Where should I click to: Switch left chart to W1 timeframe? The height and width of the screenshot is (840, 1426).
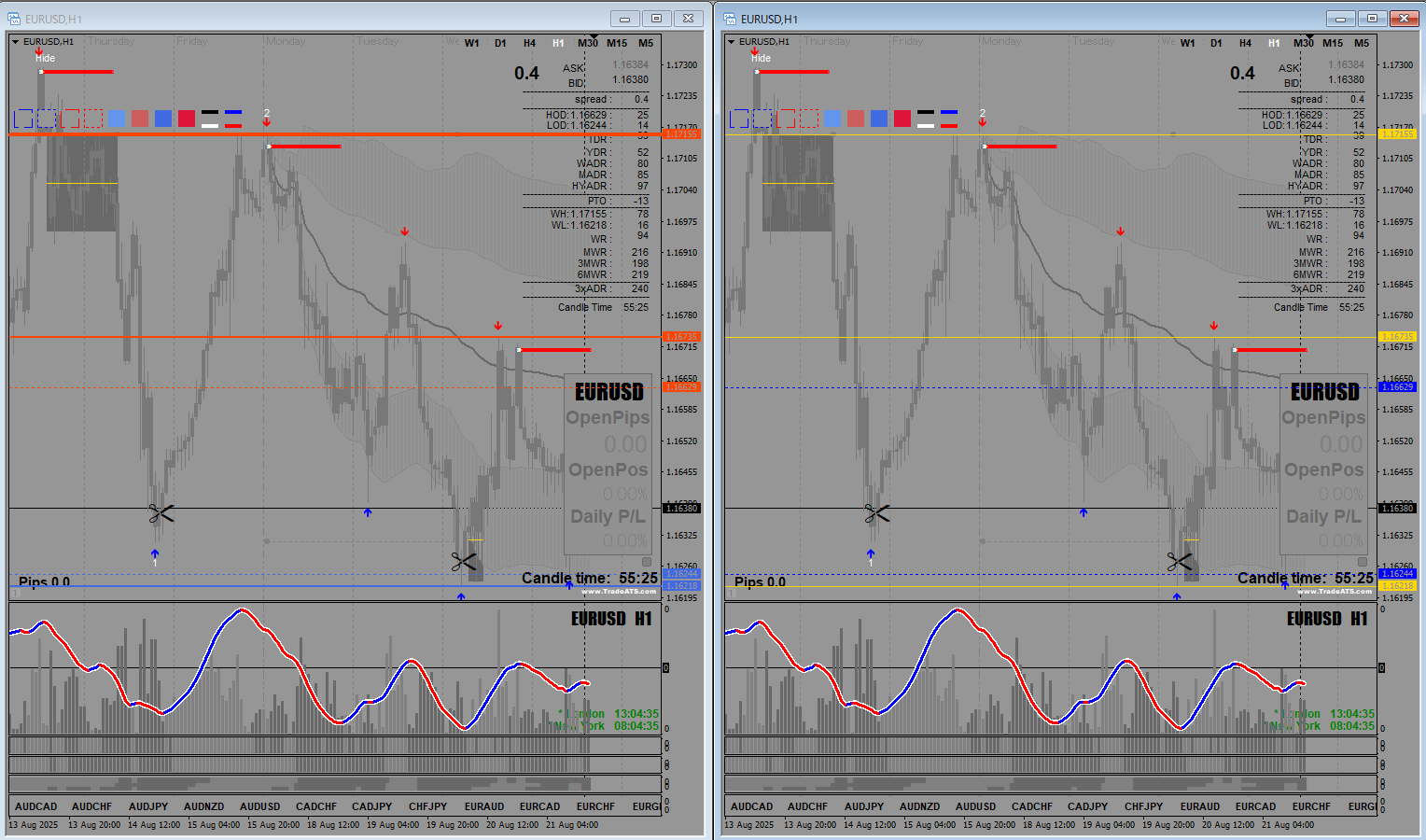pos(472,43)
